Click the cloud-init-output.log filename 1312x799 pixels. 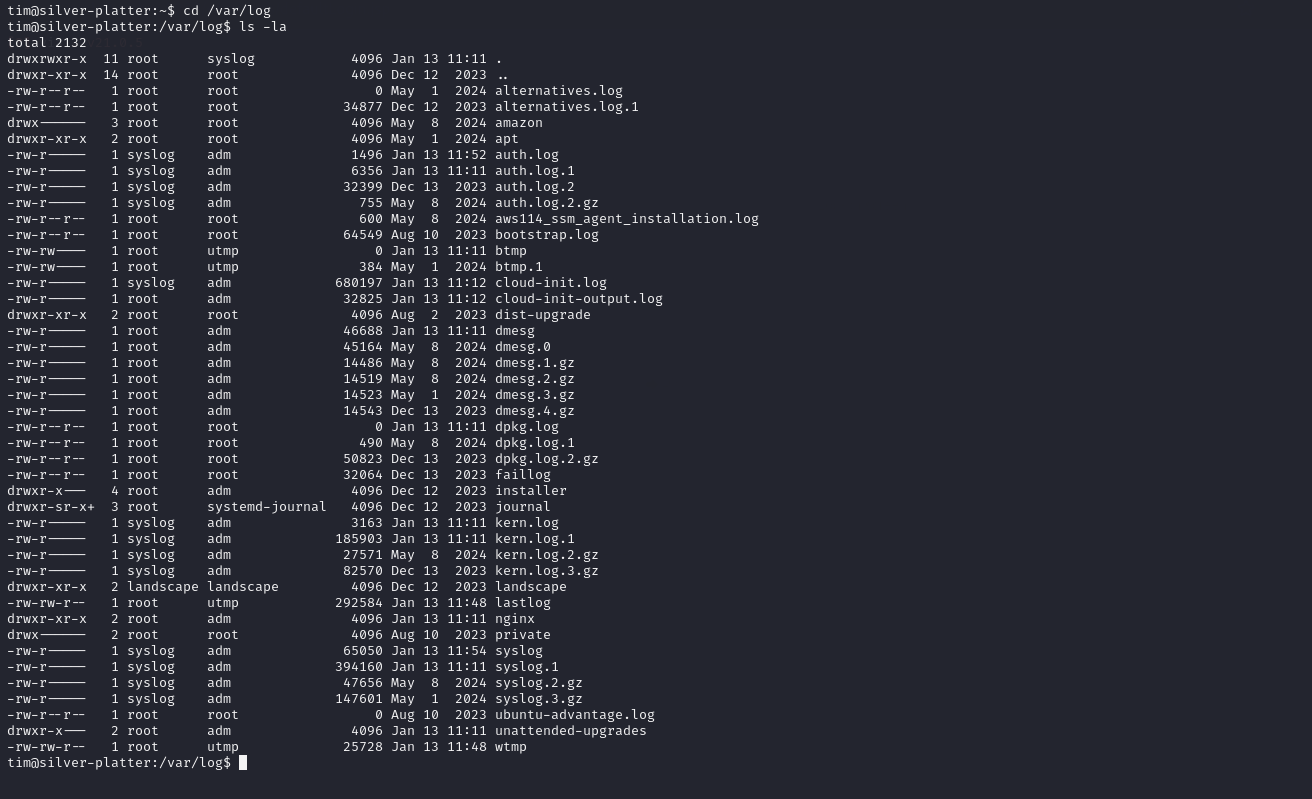(579, 299)
